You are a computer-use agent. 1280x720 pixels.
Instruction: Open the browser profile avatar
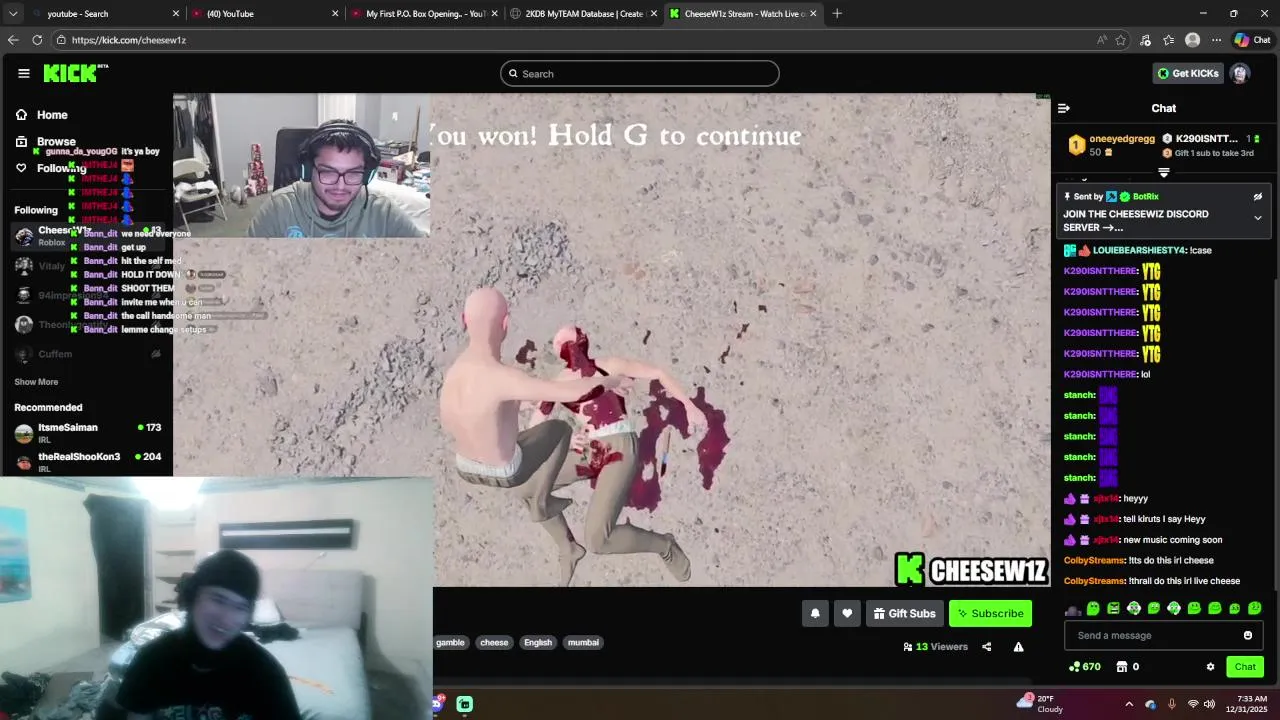[1192, 40]
